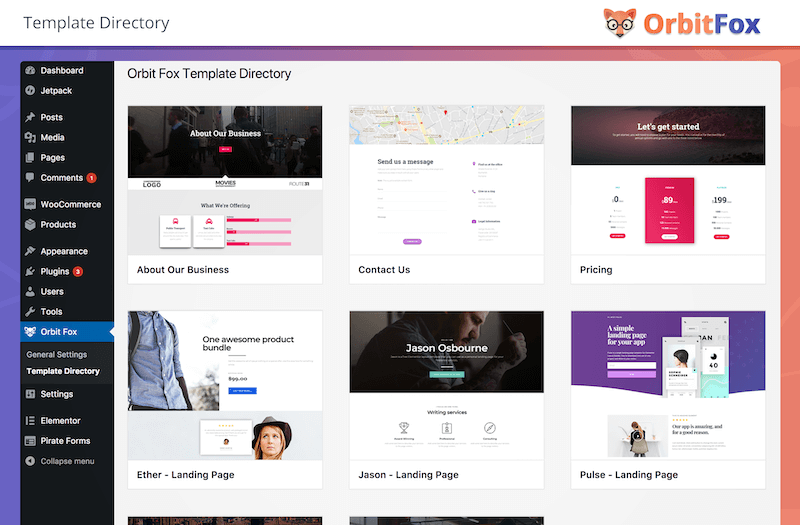Click the Comments speech bubble icon
Viewport: 800px width, 525px height.
pyautogui.click(x=30, y=178)
